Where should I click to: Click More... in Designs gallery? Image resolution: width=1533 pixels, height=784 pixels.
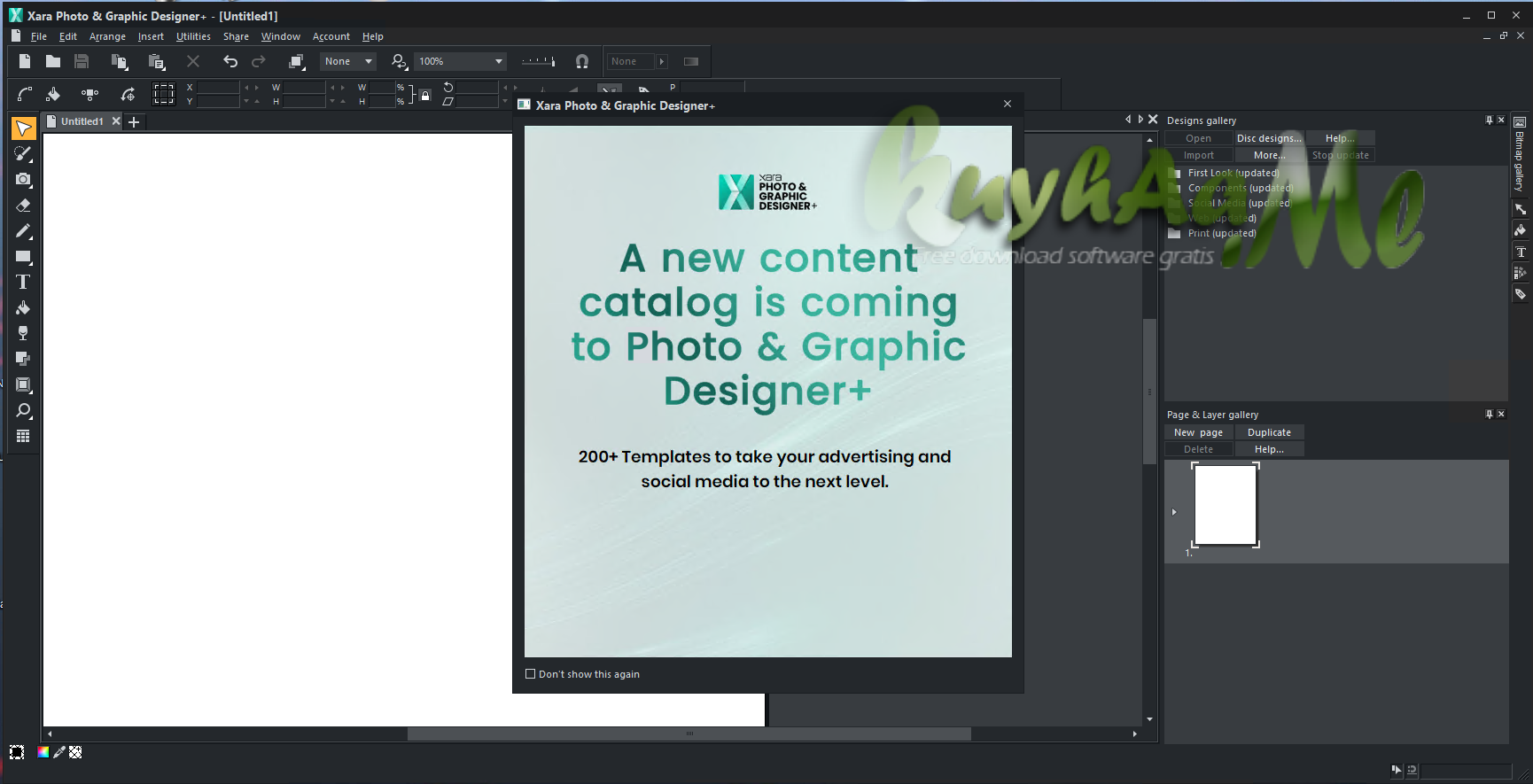click(1269, 155)
